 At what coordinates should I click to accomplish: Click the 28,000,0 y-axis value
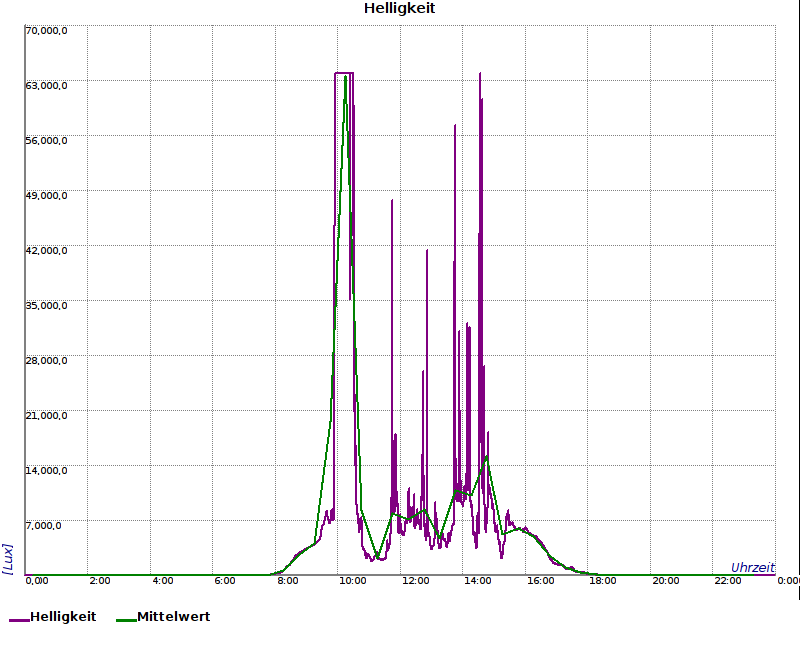tap(46, 361)
